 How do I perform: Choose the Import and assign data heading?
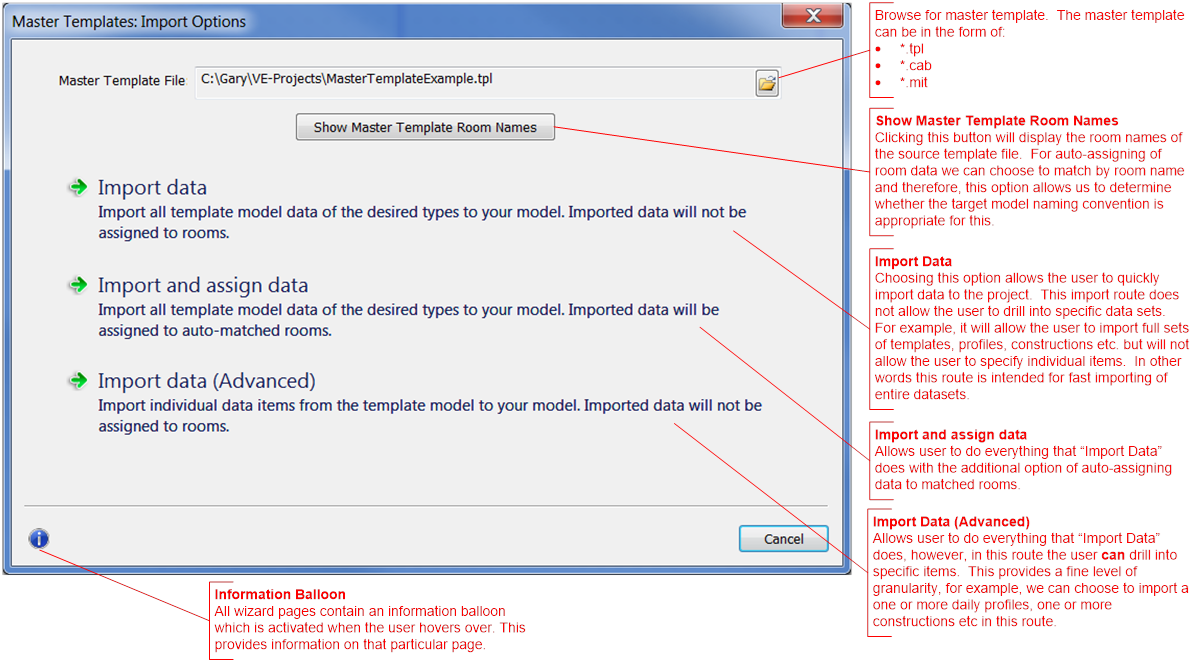coord(203,285)
